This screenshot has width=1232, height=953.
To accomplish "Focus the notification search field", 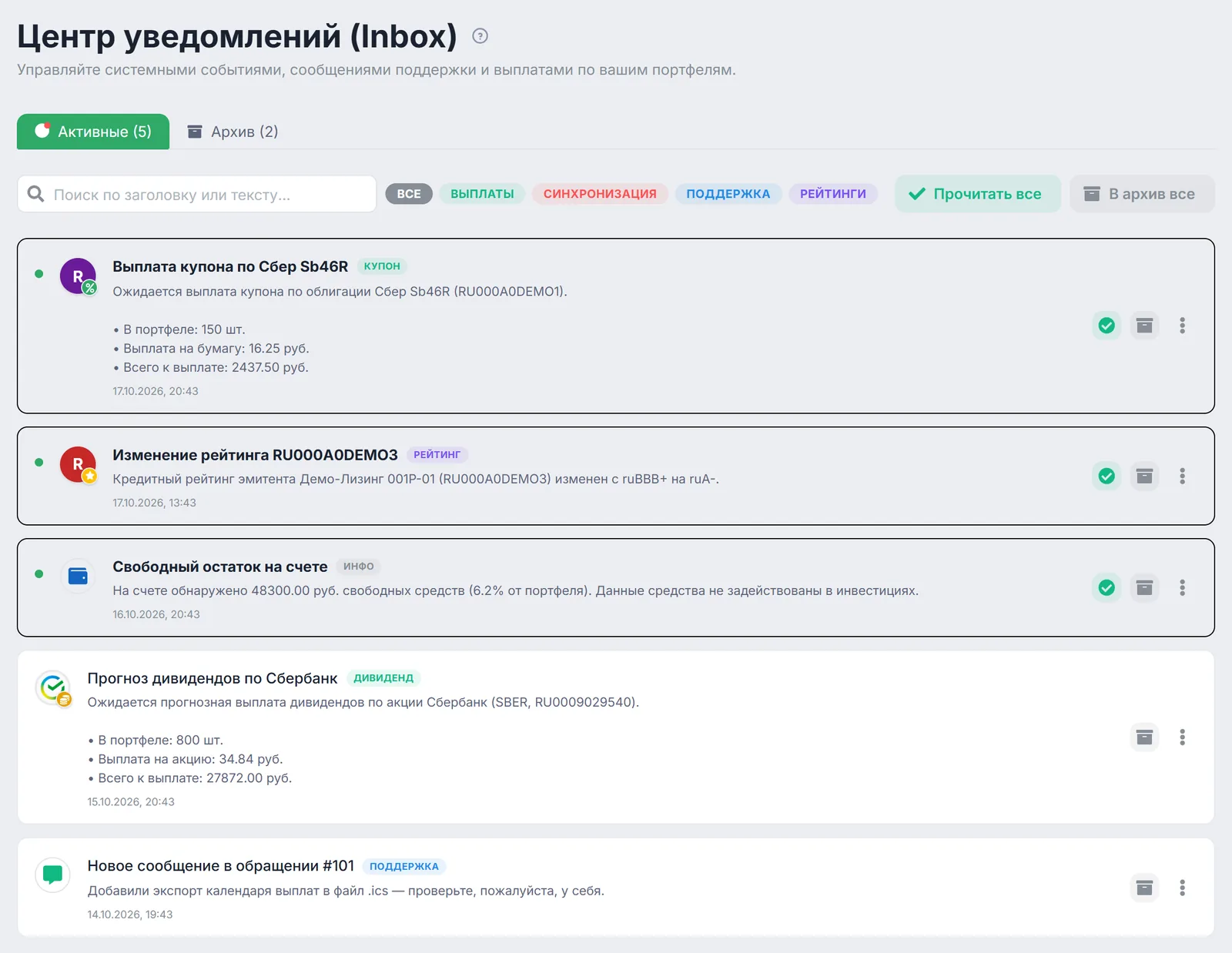I will pos(196,194).
